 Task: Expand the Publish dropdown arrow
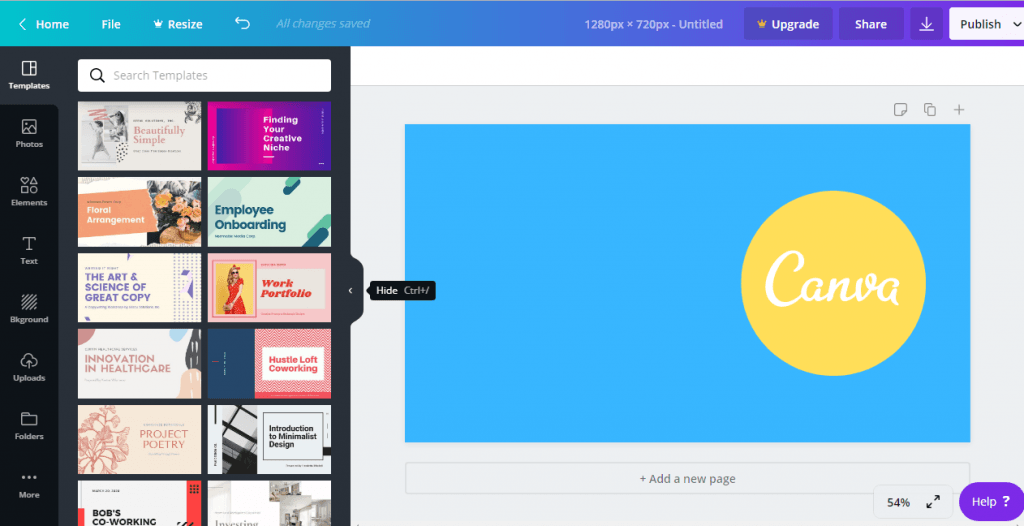pos(1016,24)
